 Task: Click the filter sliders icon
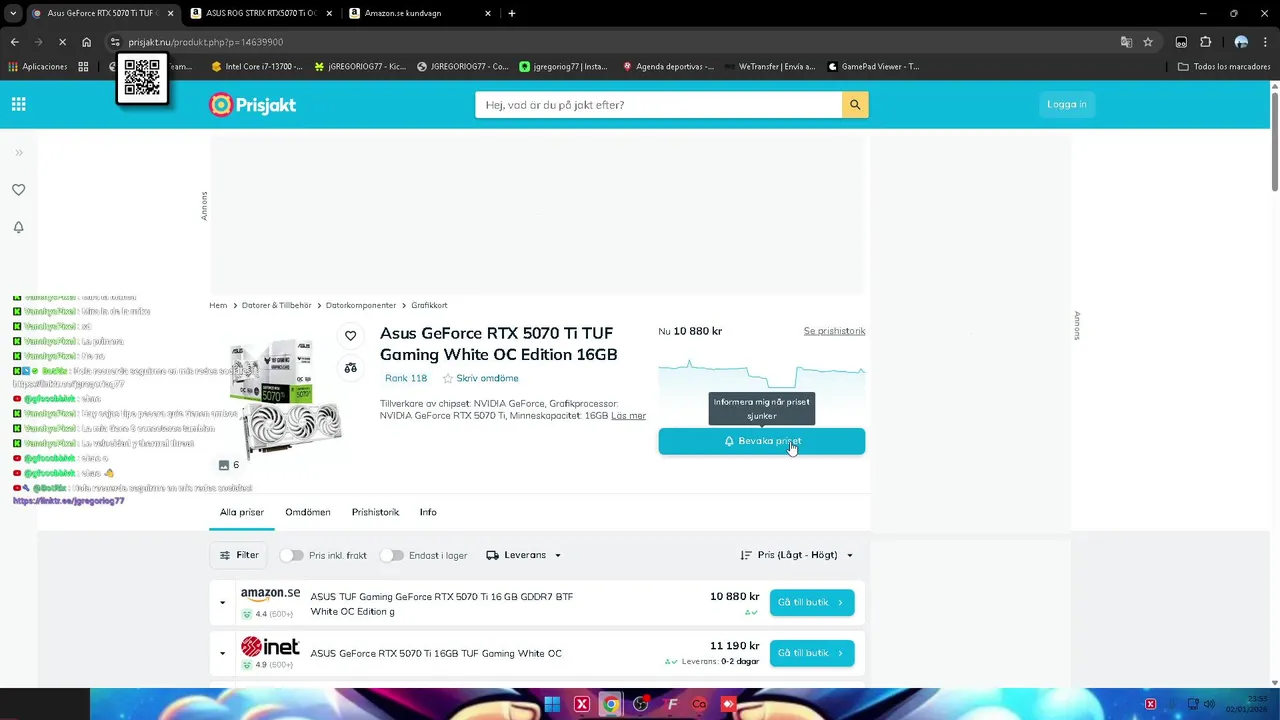225,555
